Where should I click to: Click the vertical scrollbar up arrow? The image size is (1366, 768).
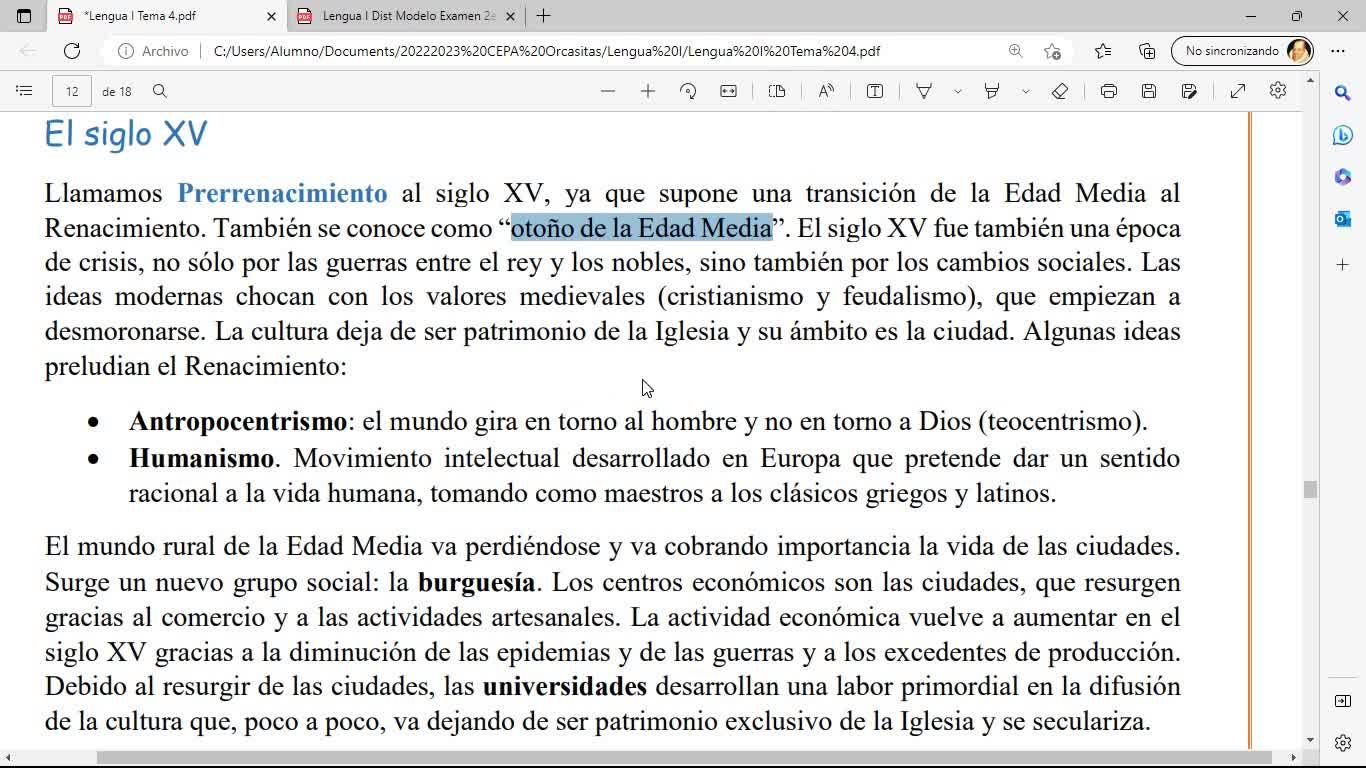pyautogui.click(x=1310, y=79)
